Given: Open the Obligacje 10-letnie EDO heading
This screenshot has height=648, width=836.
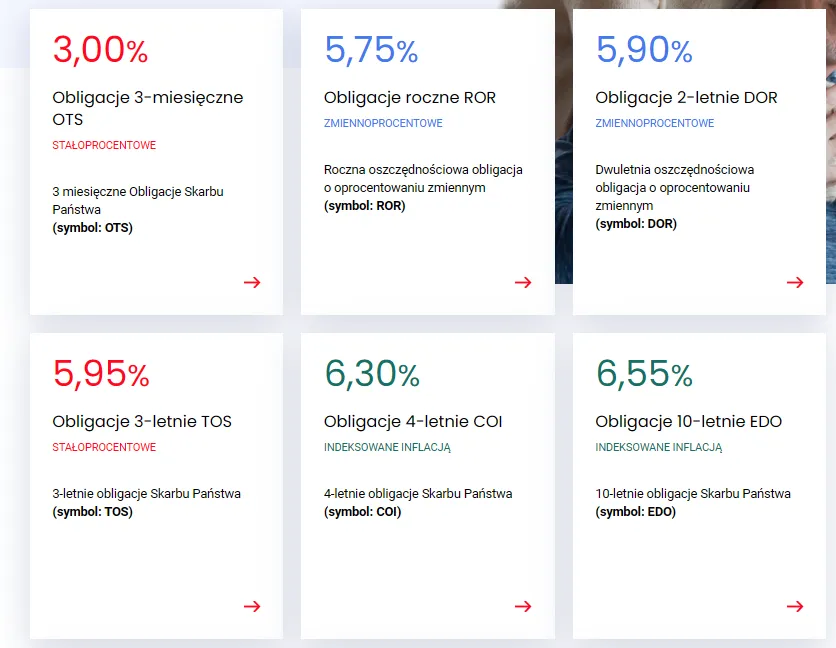Looking at the screenshot, I should (x=688, y=422).
